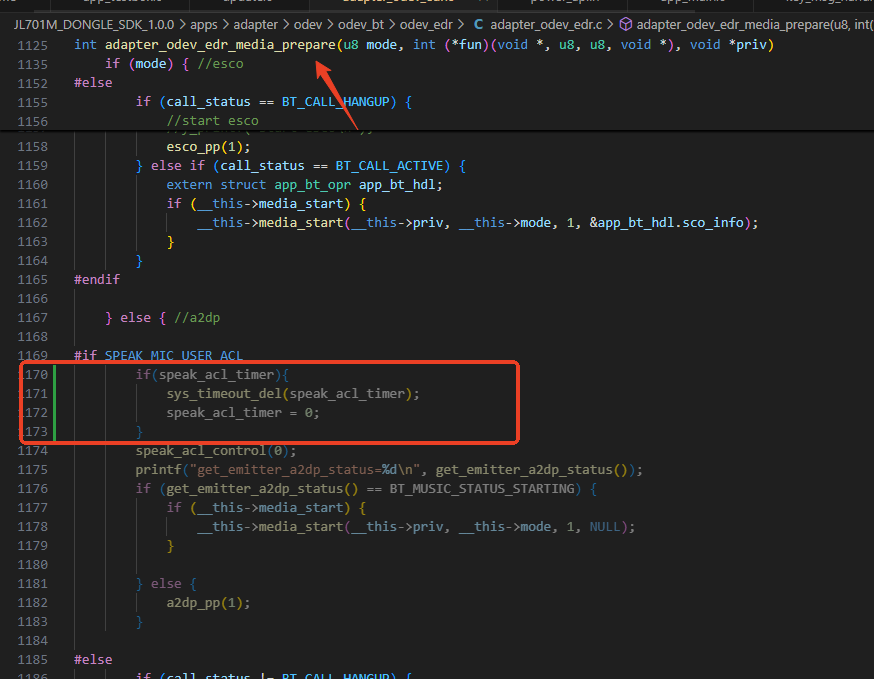Viewport: 874px width, 679px height.
Task: Select adapter_odev_edr_media_prepare symbol in the breadcrumb
Action: point(755,25)
